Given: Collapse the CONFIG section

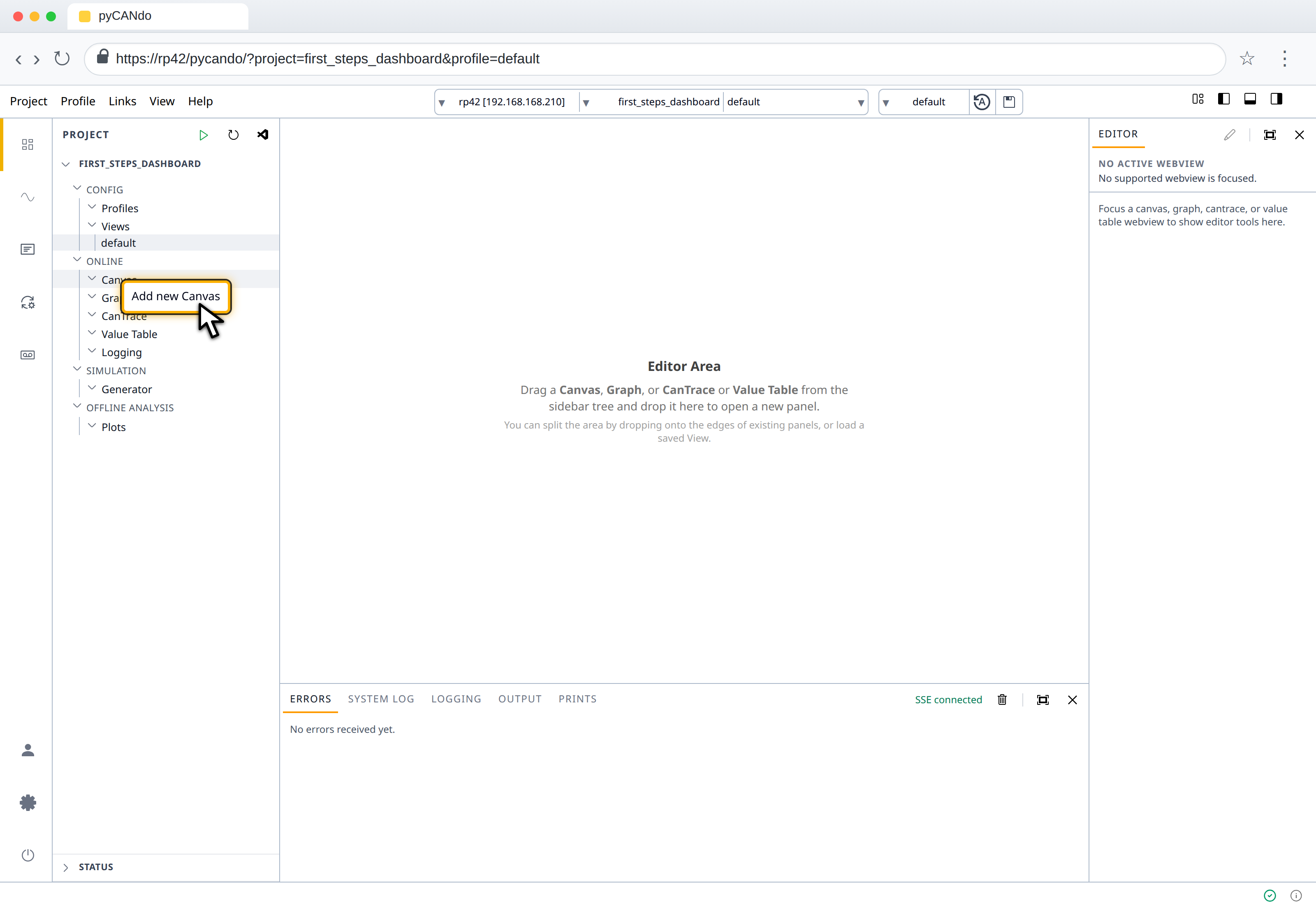Looking at the screenshot, I should [77, 188].
